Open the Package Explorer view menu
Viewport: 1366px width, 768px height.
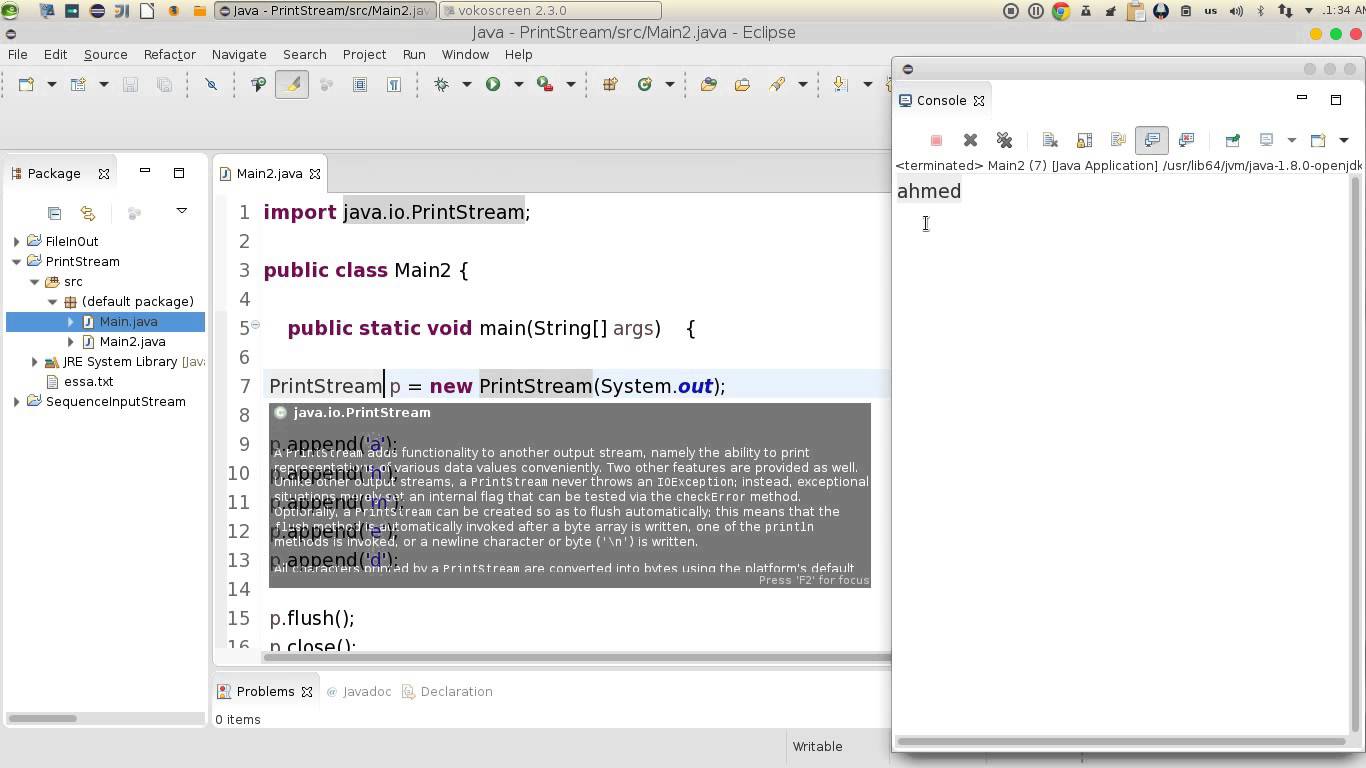(x=181, y=210)
